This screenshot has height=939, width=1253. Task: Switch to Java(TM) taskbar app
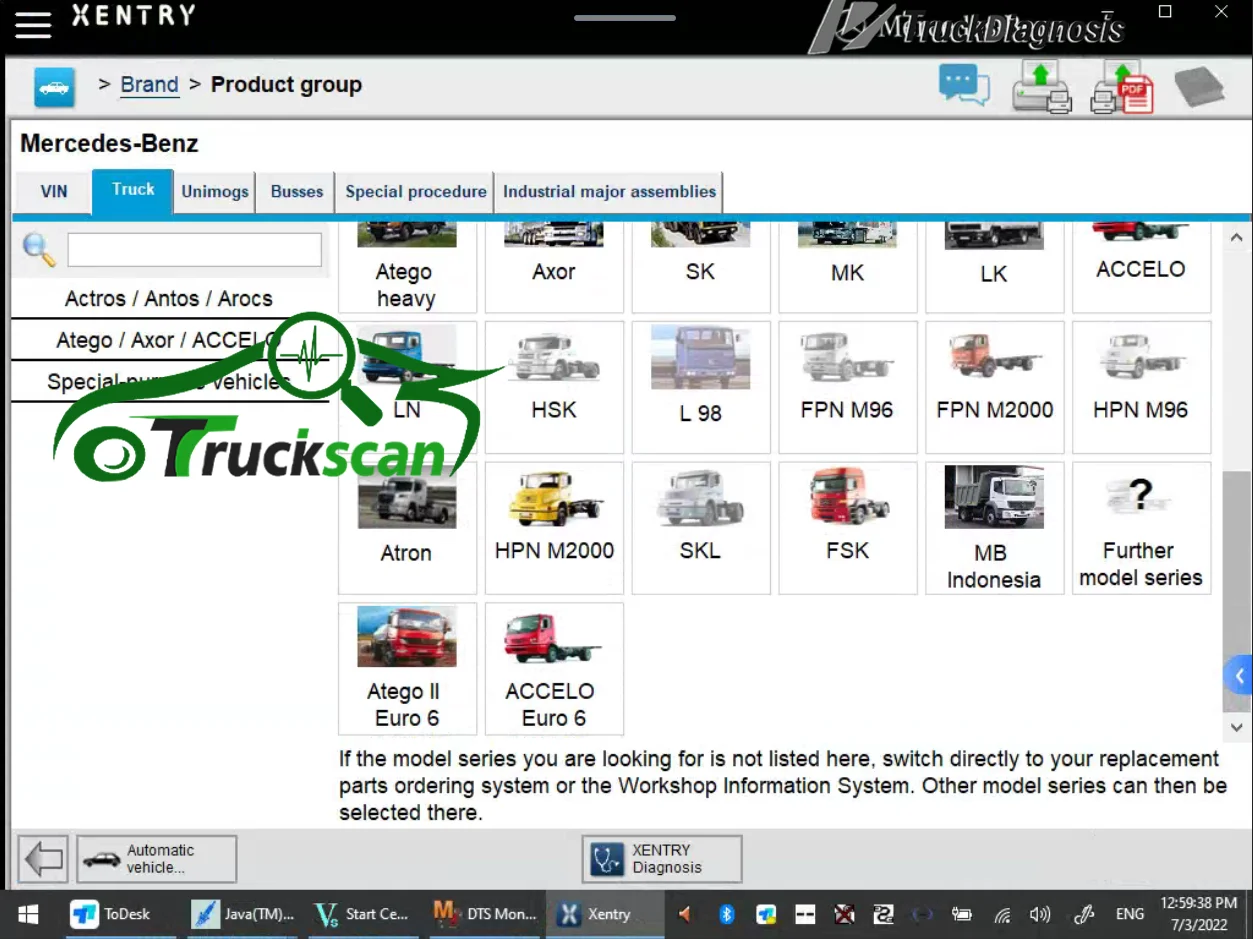[244, 914]
